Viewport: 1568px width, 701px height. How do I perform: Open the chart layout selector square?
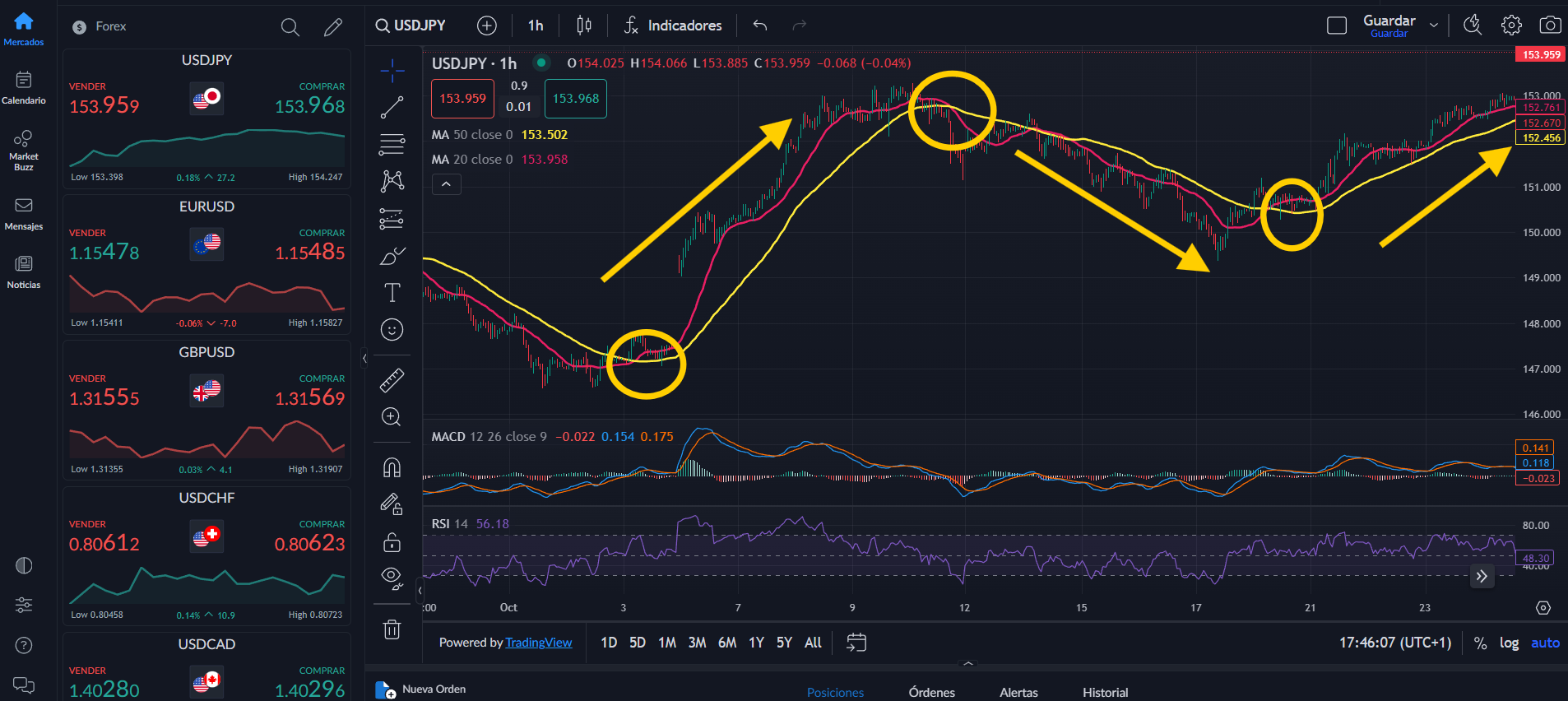(1337, 26)
